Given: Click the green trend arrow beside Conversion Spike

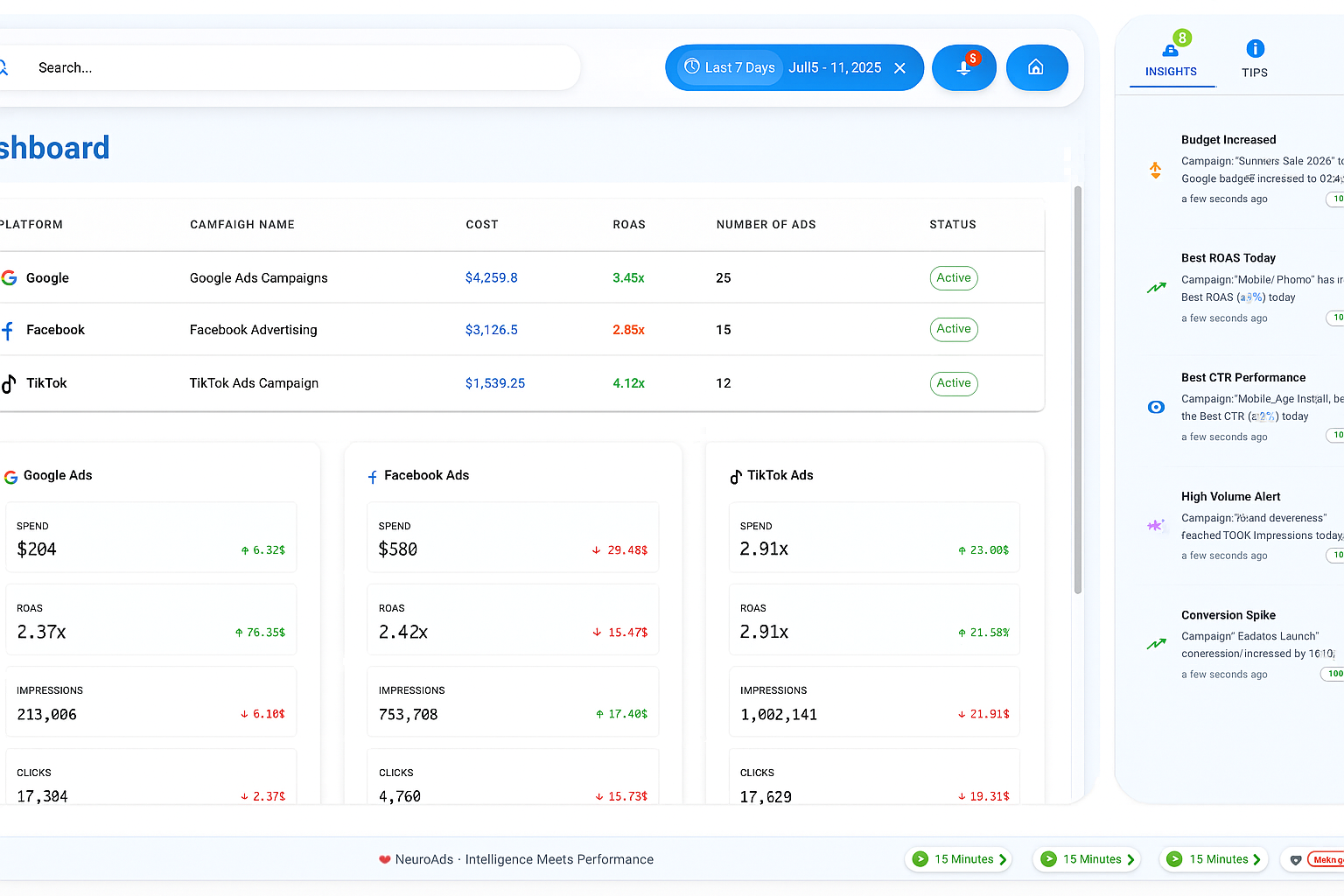Looking at the screenshot, I should pos(1156,644).
